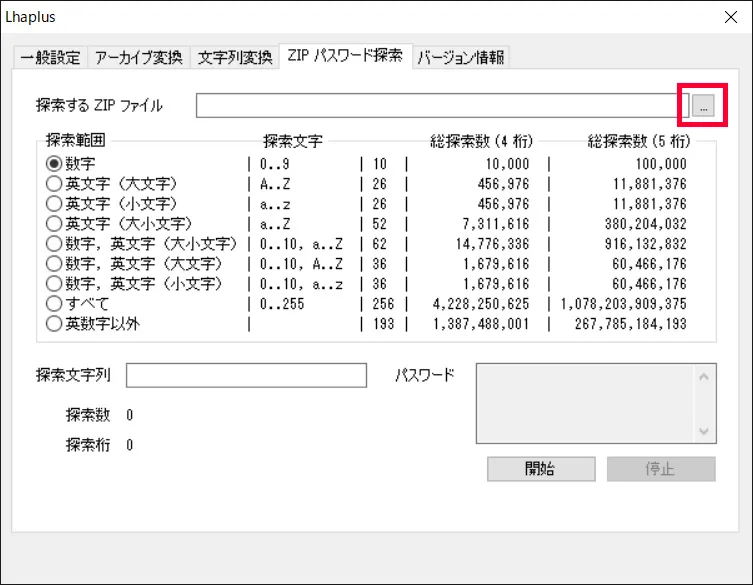Image resolution: width=753 pixels, height=585 pixels.
Task: Click the character count 62
Action: (379, 244)
